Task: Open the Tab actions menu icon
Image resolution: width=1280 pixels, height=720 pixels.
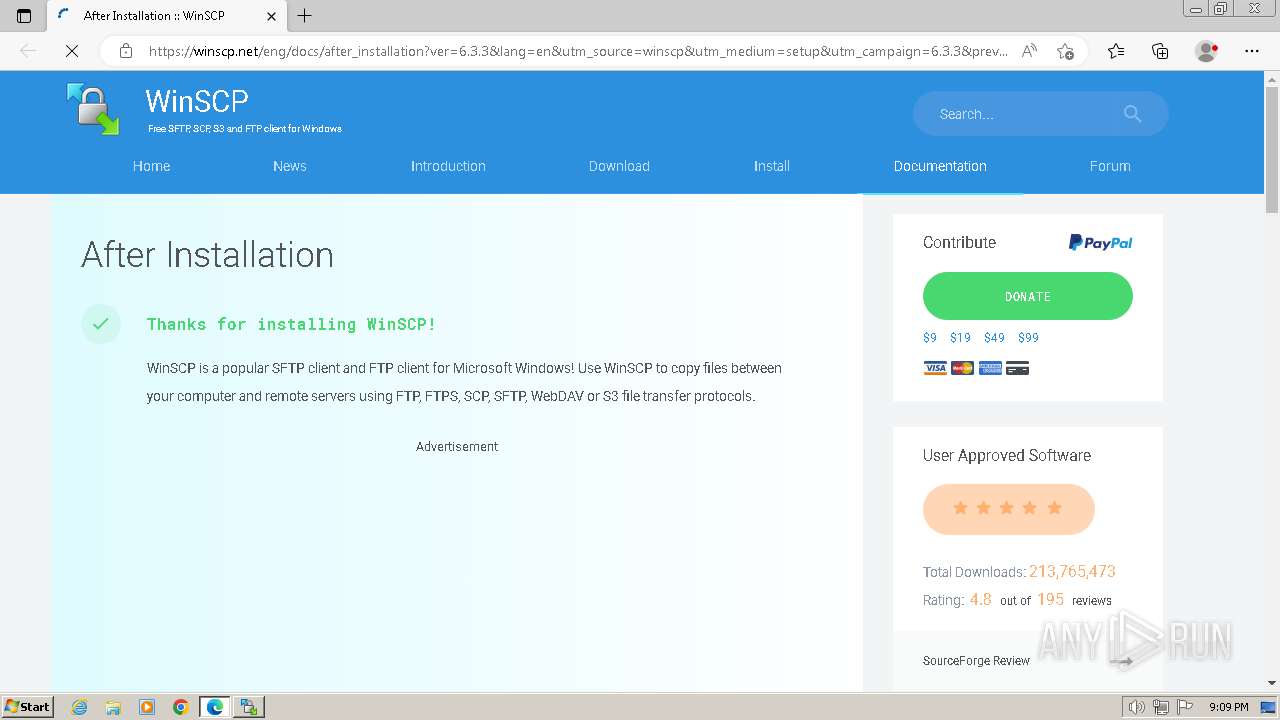Action: point(24,16)
